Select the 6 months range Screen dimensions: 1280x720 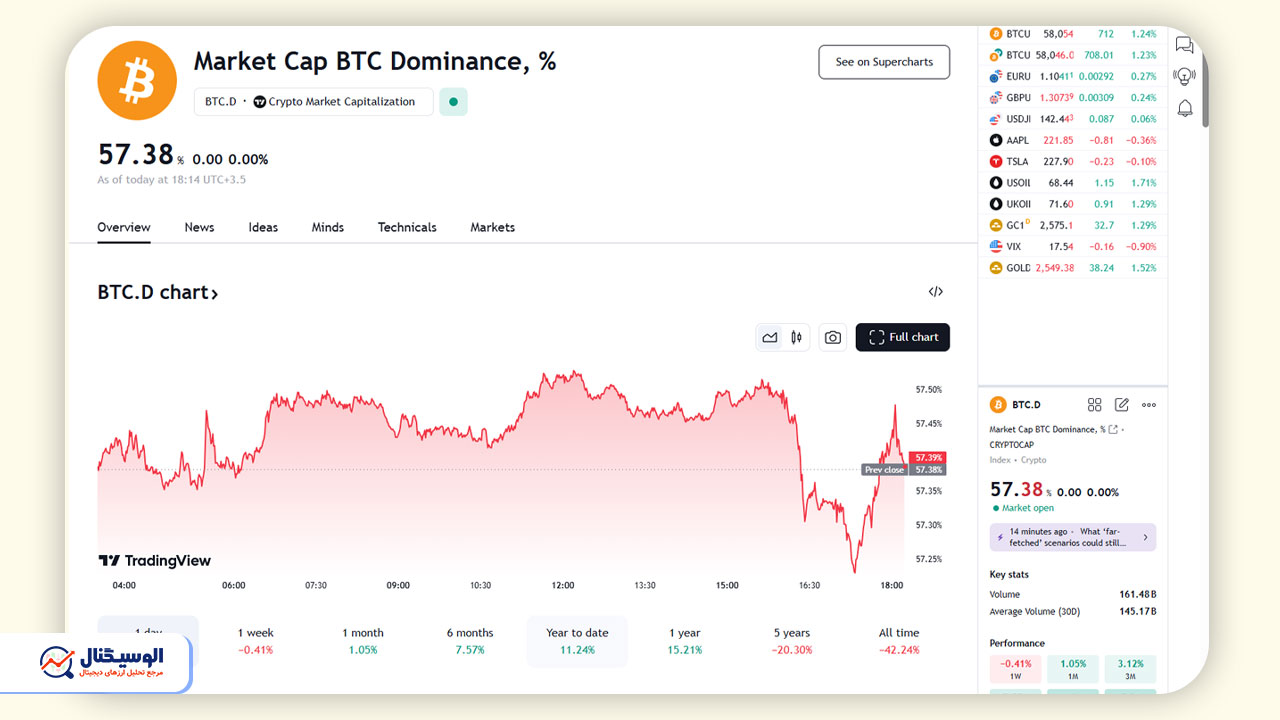[470, 641]
